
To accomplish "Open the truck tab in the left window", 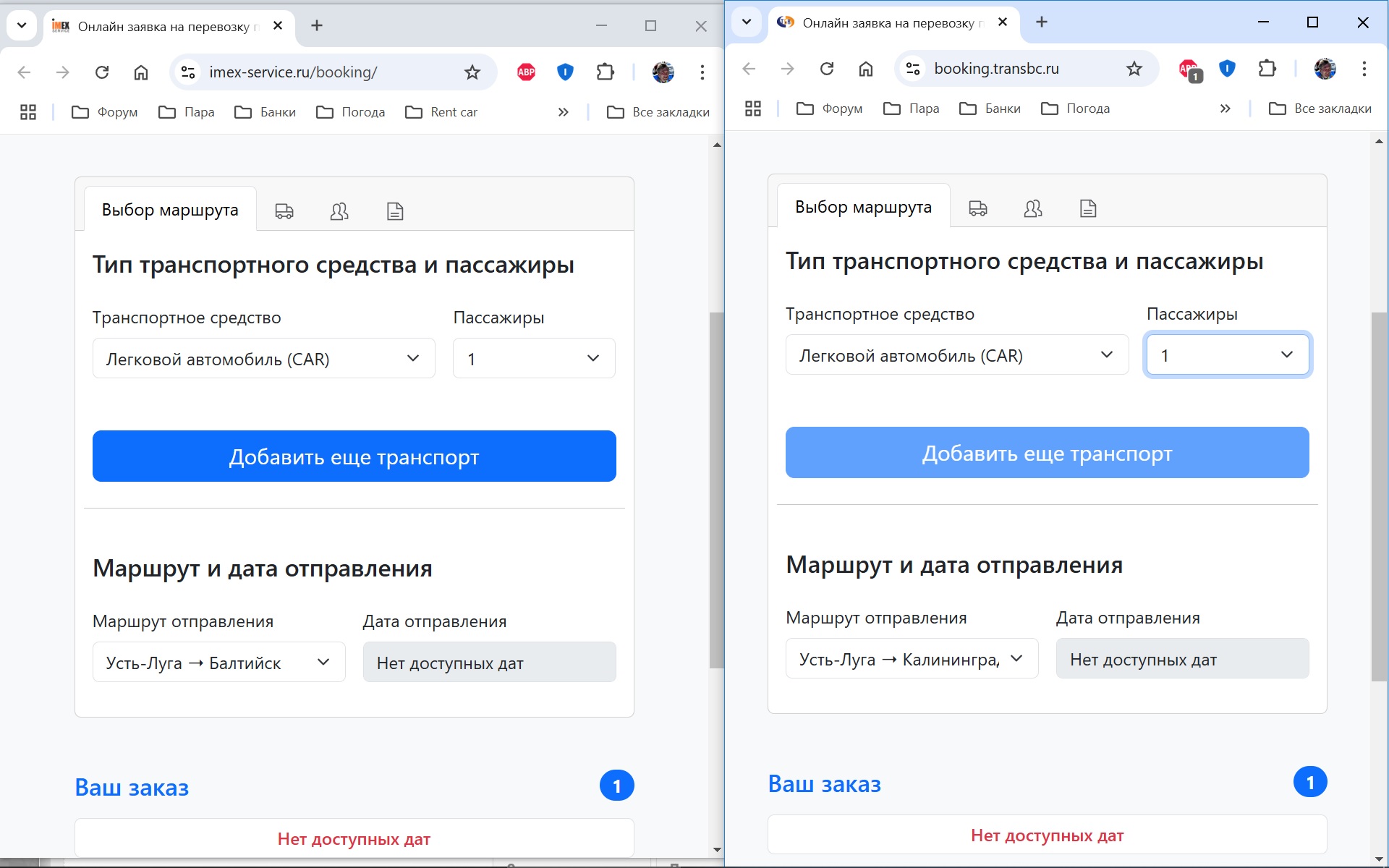I will 284,211.
